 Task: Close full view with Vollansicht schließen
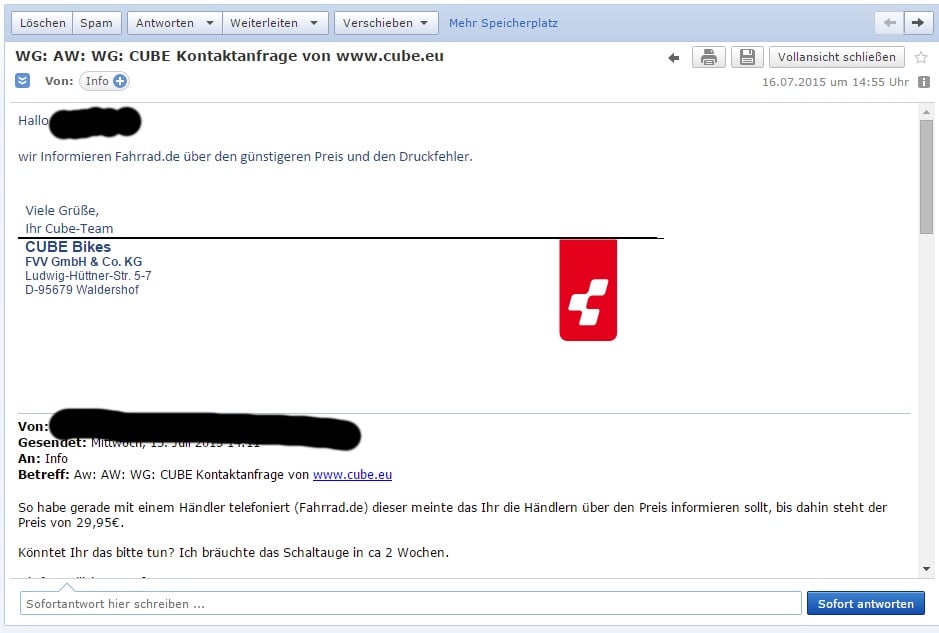point(837,57)
